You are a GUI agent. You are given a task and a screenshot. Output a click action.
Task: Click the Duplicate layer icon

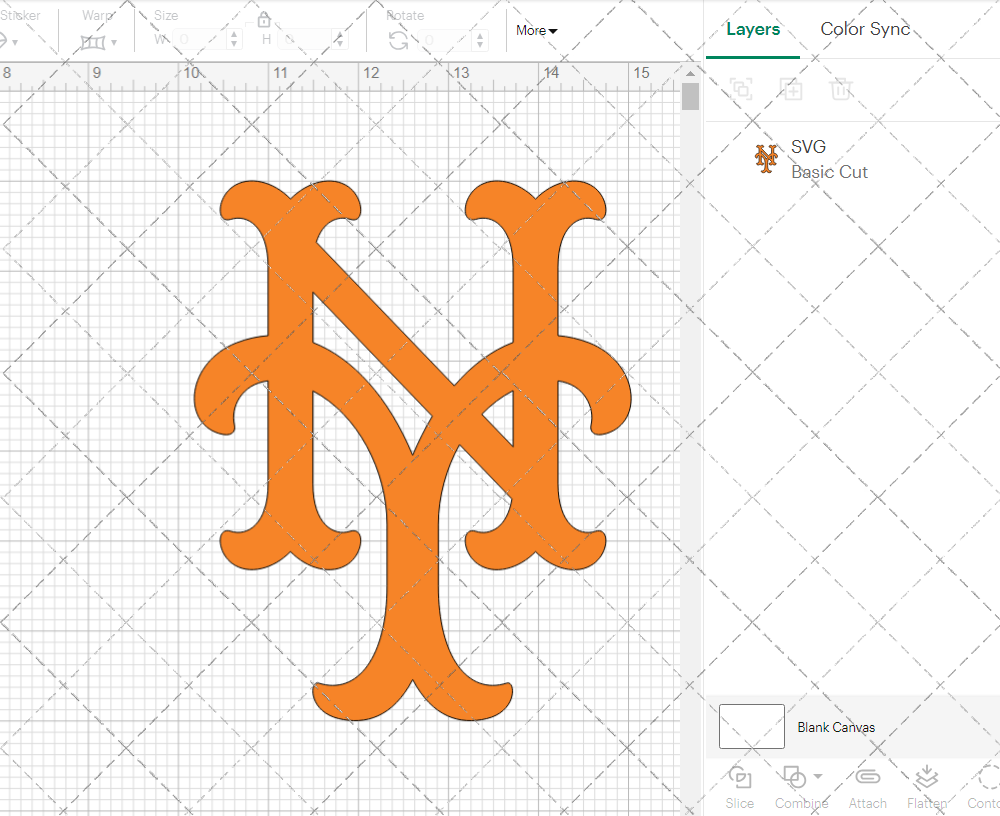click(x=791, y=89)
